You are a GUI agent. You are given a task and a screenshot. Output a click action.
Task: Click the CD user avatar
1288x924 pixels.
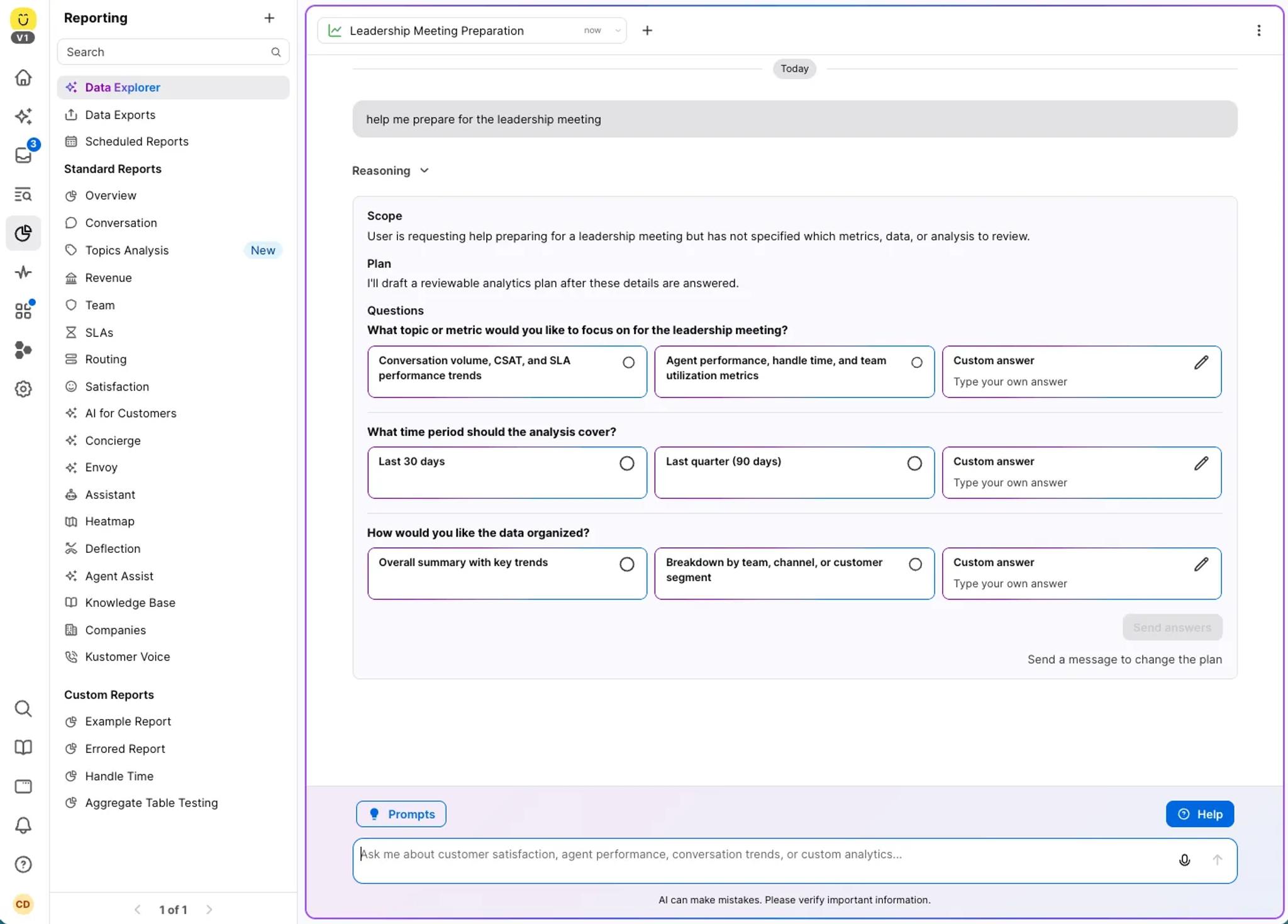coord(23,904)
